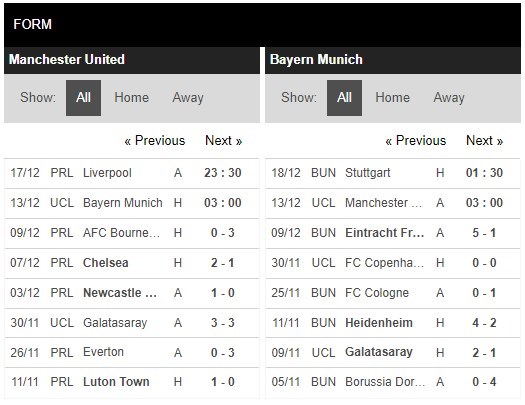Go to Previous Manchester United fixtures
The width and height of the screenshot is (525, 405).
(x=155, y=141)
